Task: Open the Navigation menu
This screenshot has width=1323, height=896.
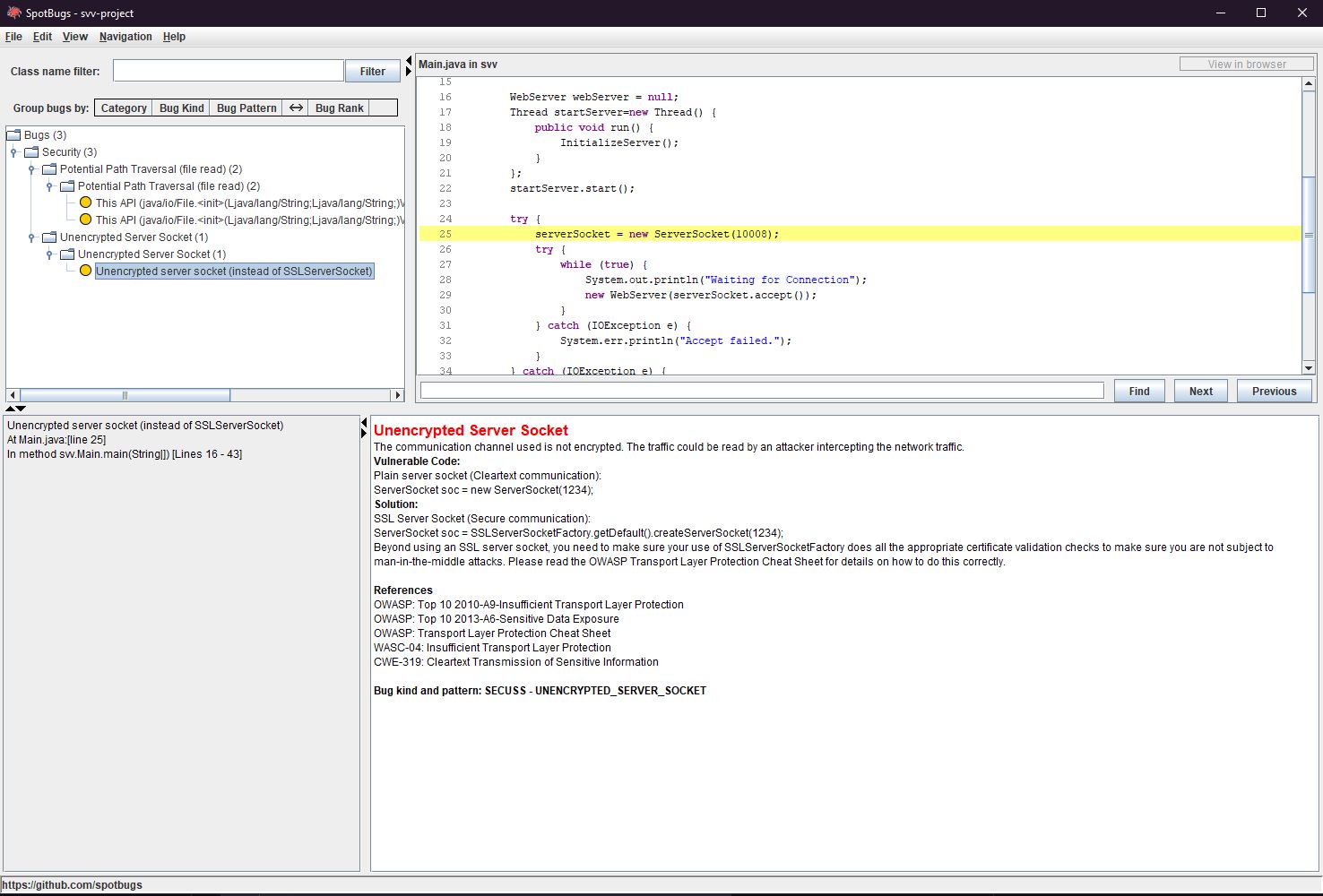Action: (125, 37)
